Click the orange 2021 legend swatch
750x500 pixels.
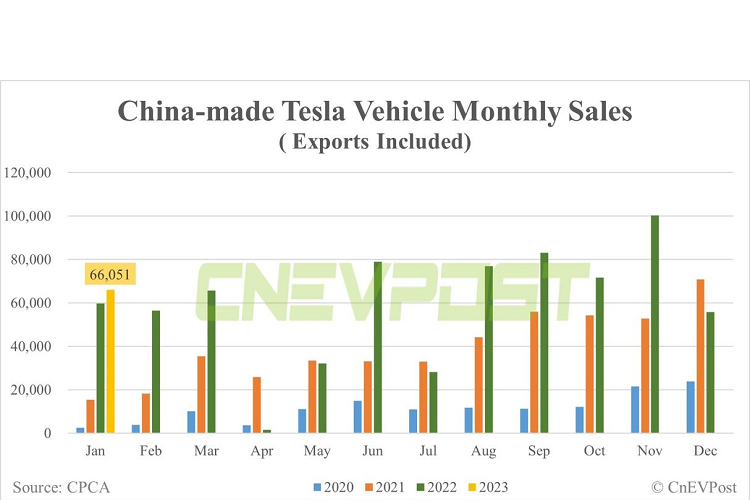366,488
